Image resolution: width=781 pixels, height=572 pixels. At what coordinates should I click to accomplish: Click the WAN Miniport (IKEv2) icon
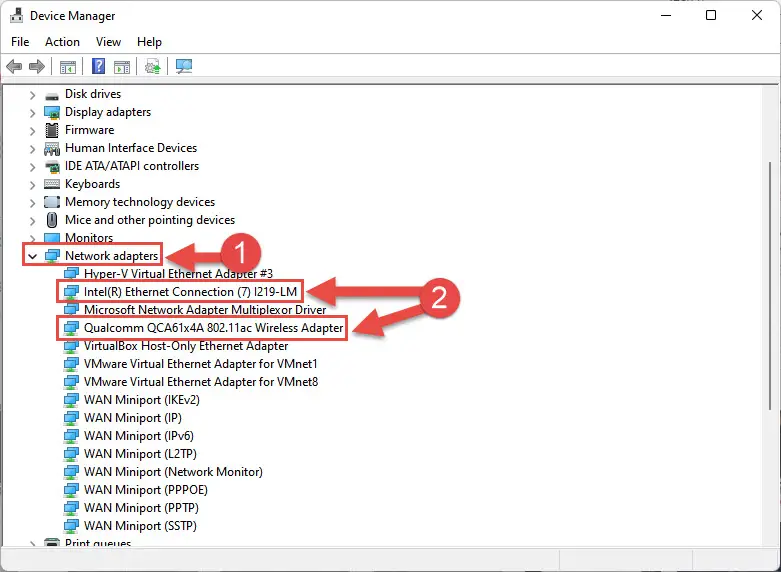point(71,400)
